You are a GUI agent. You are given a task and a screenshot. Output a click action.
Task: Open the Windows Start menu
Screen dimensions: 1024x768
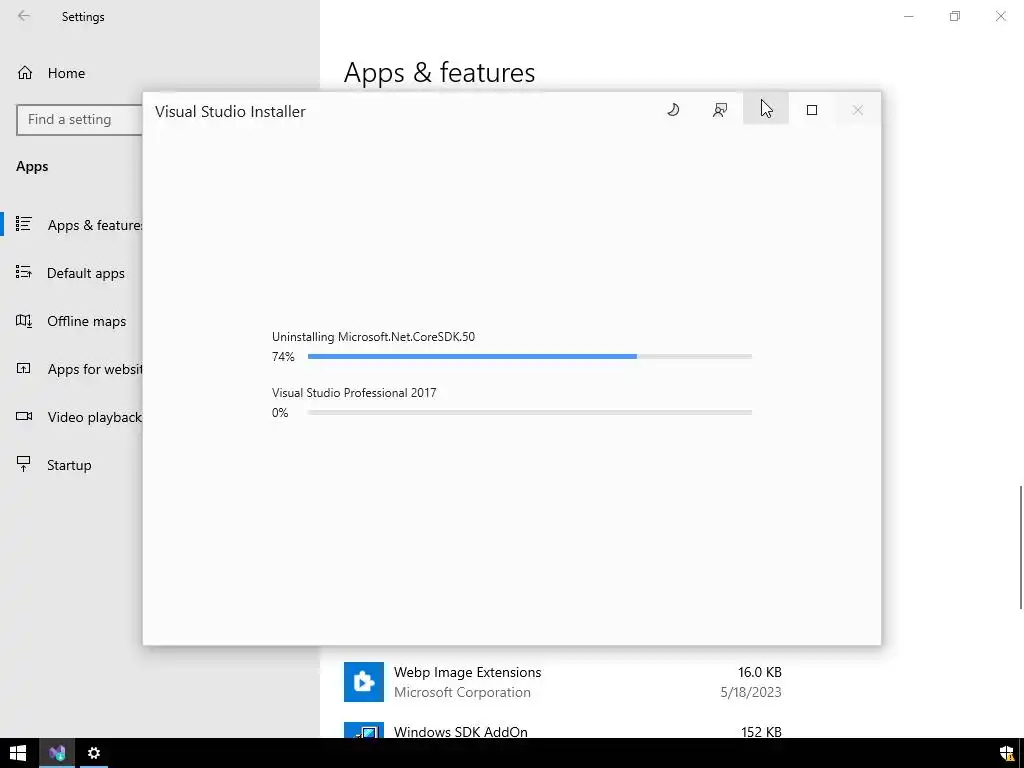click(18, 753)
